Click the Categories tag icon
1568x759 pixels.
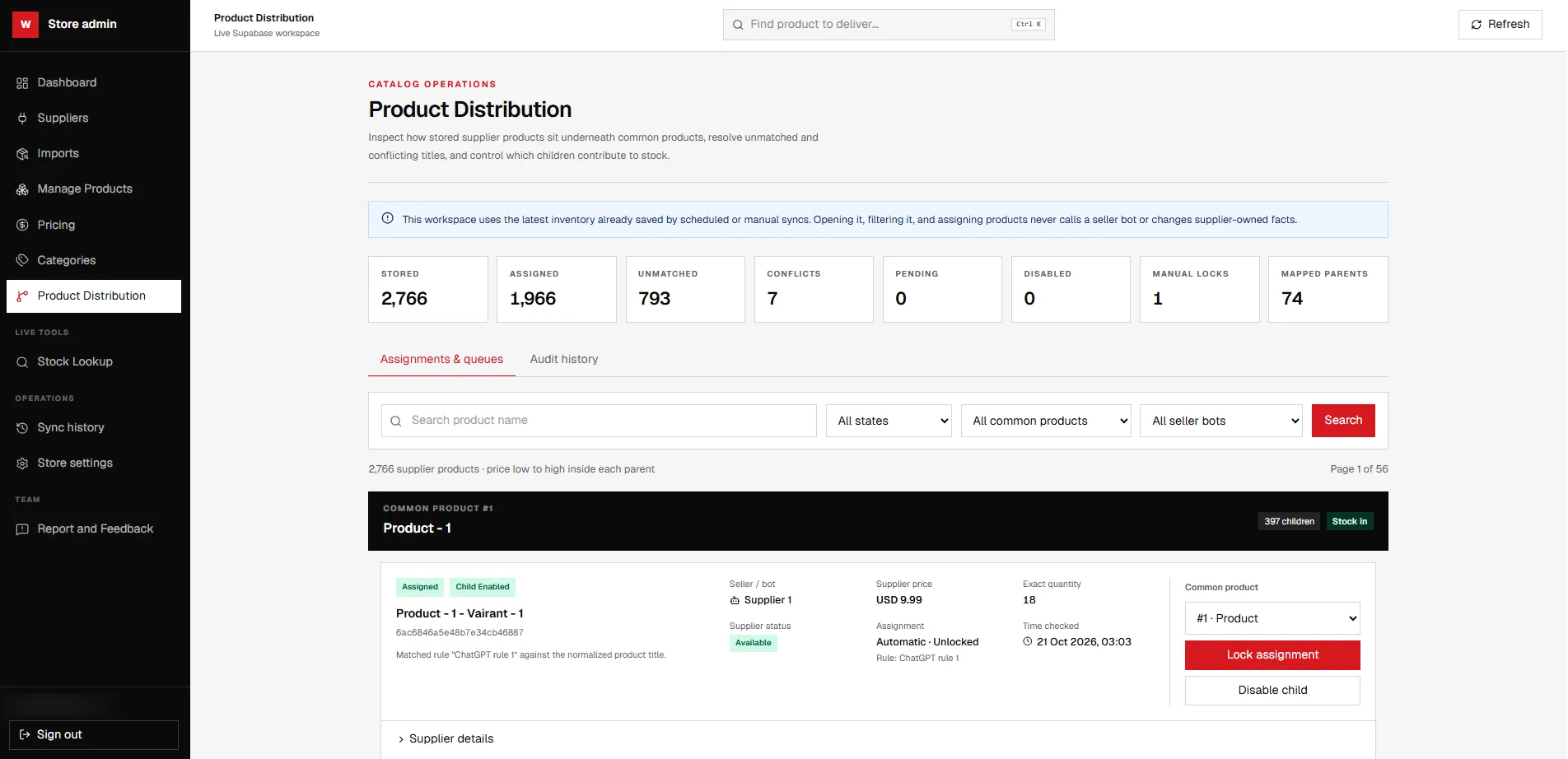(x=22, y=260)
